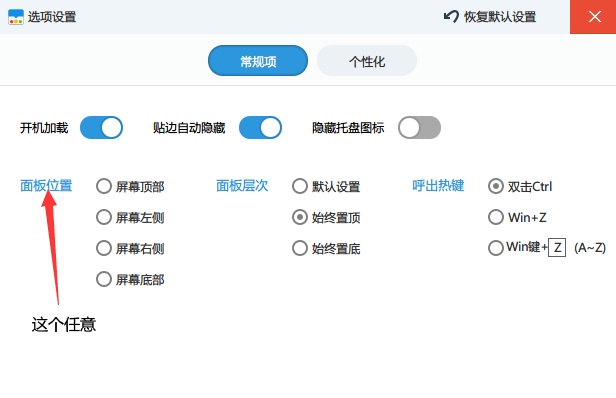
Task: Switch to the 常规项 tab
Action: click(258, 61)
